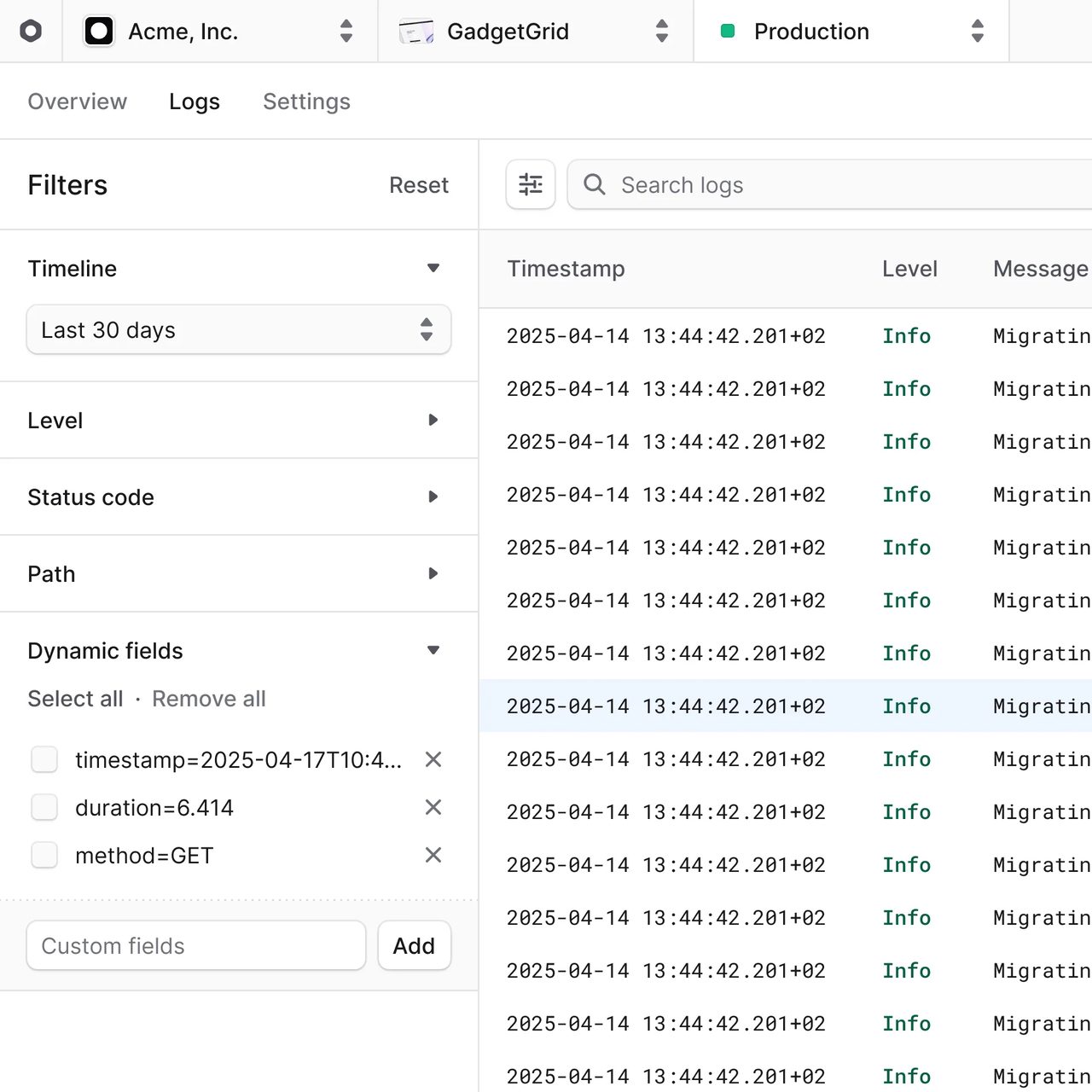Click the Timestamp column header
The height and width of the screenshot is (1092, 1092).
(566, 269)
